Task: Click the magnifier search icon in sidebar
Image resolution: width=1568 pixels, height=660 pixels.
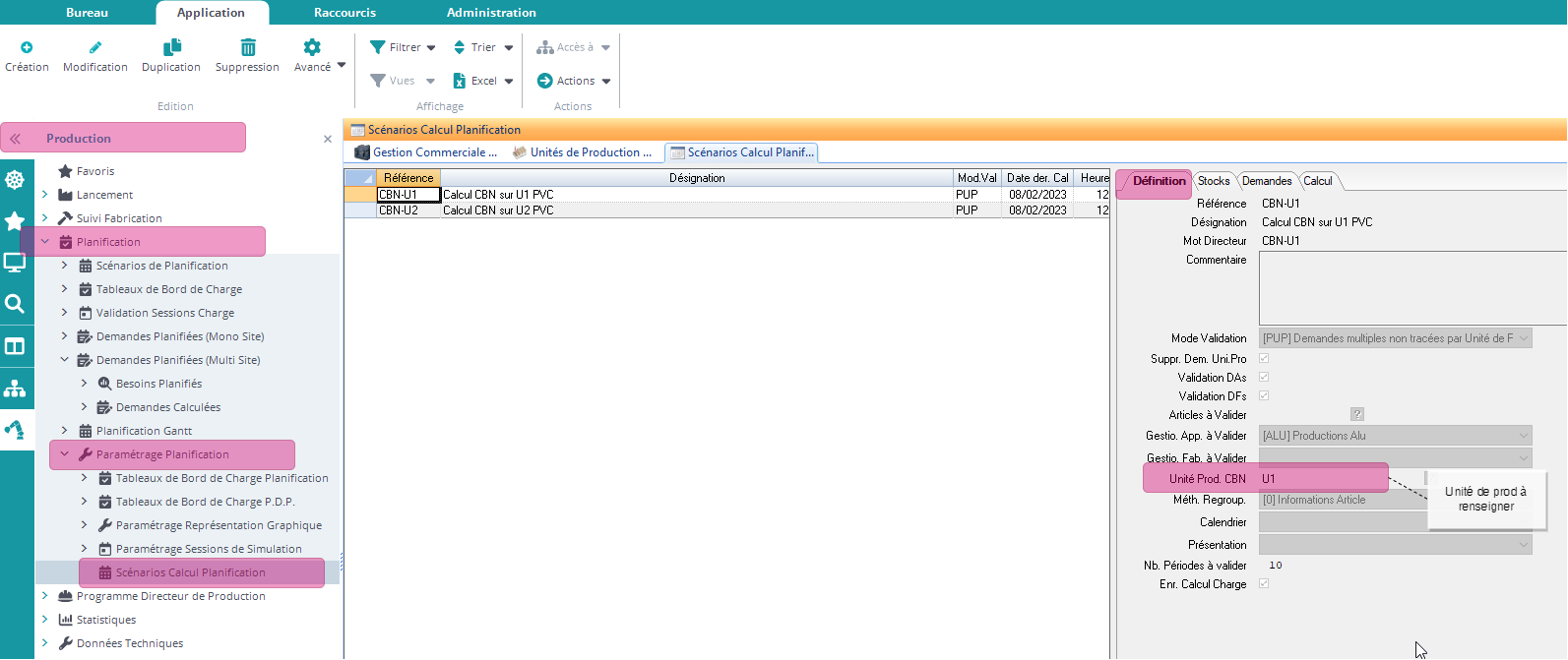Action: click(x=15, y=304)
